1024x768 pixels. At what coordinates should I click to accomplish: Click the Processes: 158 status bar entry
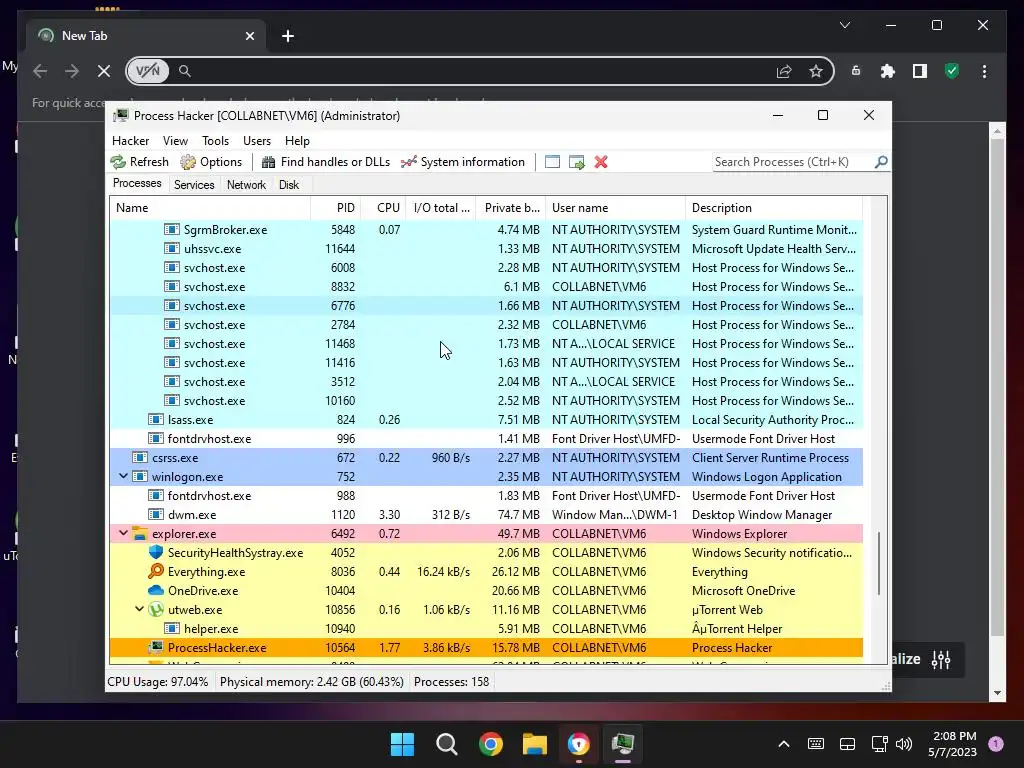(451, 682)
